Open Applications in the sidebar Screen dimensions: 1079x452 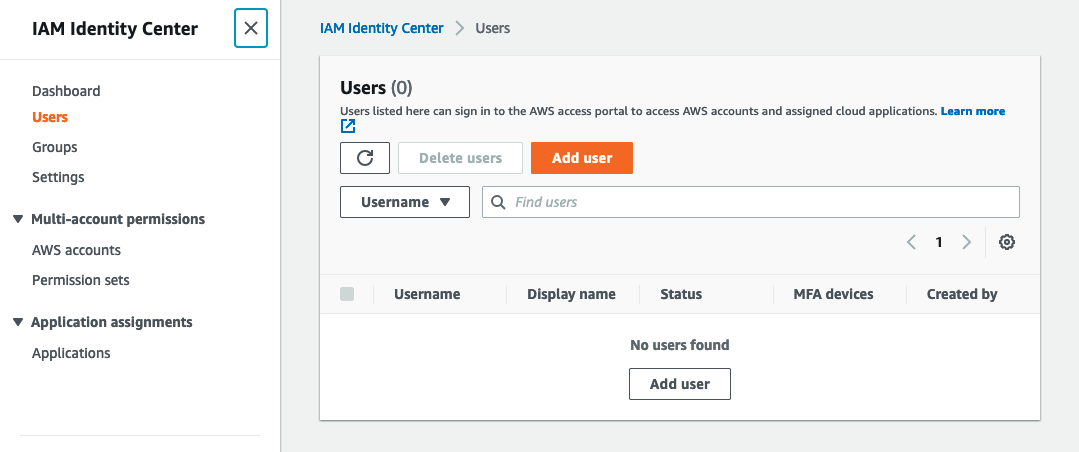coord(71,353)
